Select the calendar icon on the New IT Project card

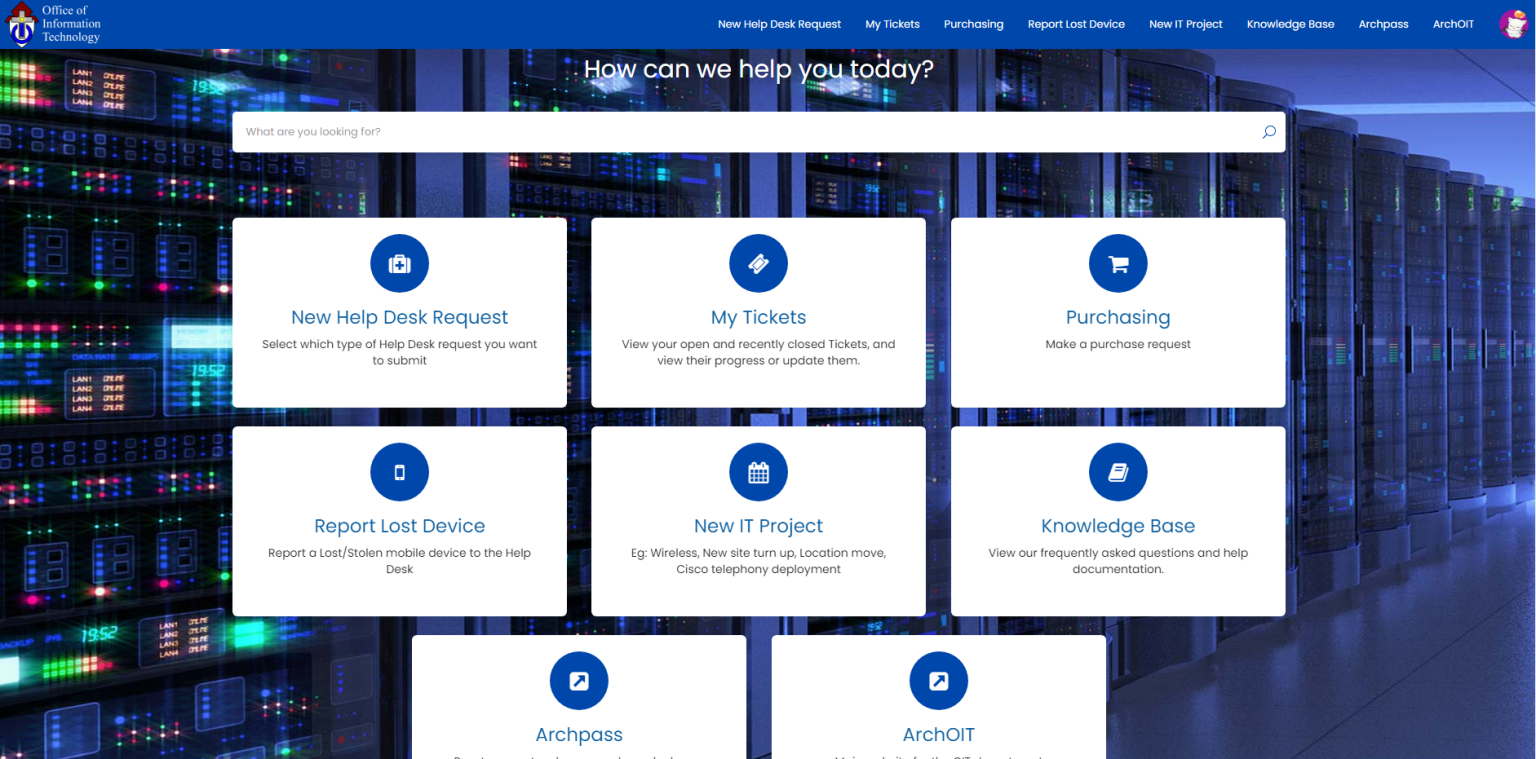[758, 471]
